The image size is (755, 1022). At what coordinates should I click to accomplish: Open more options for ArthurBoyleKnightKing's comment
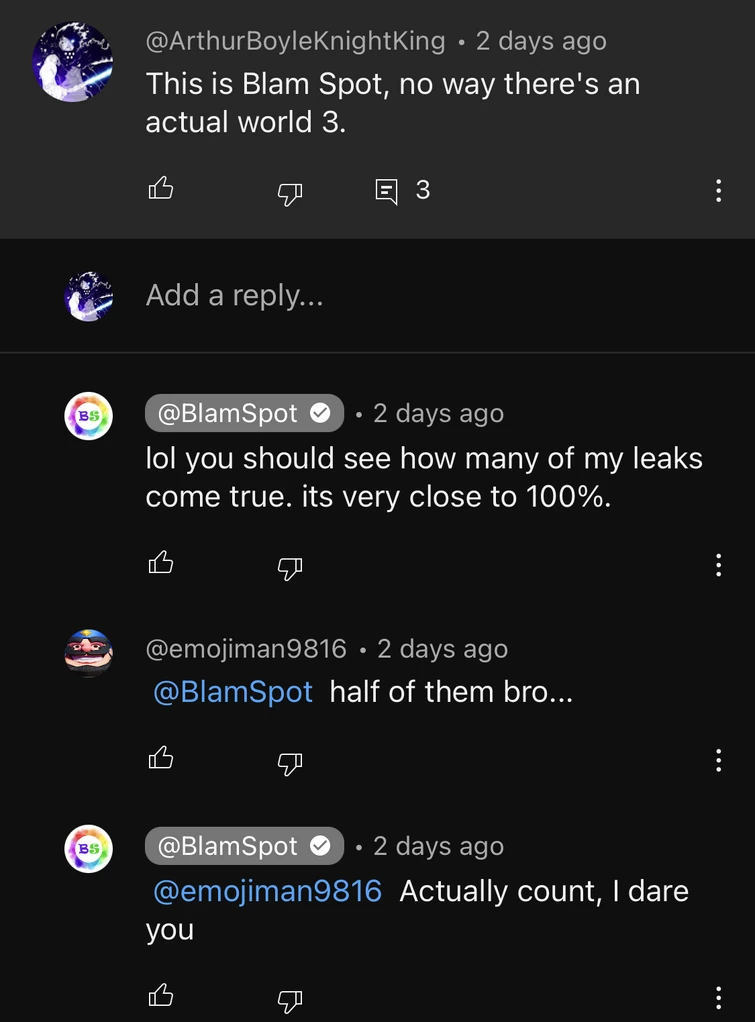pos(718,191)
